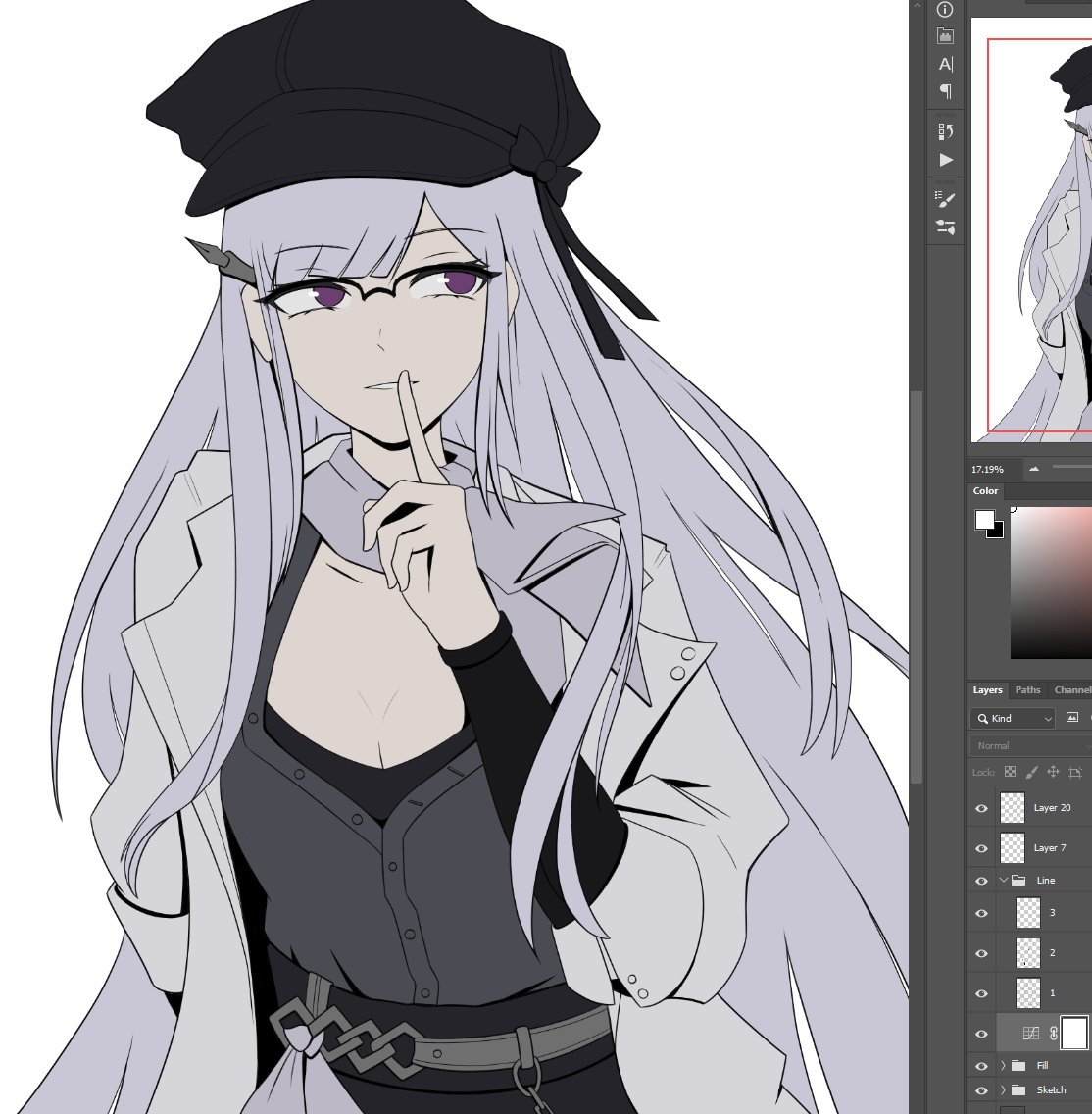Open the Paragraph panel icon
This screenshot has height=1114, width=1092.
point(945,91)
